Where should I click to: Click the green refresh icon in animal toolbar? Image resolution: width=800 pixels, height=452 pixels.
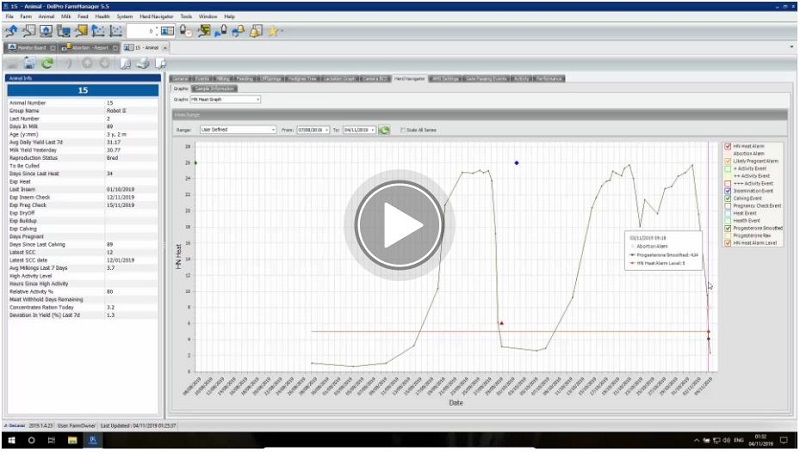(x=47, y=63)
